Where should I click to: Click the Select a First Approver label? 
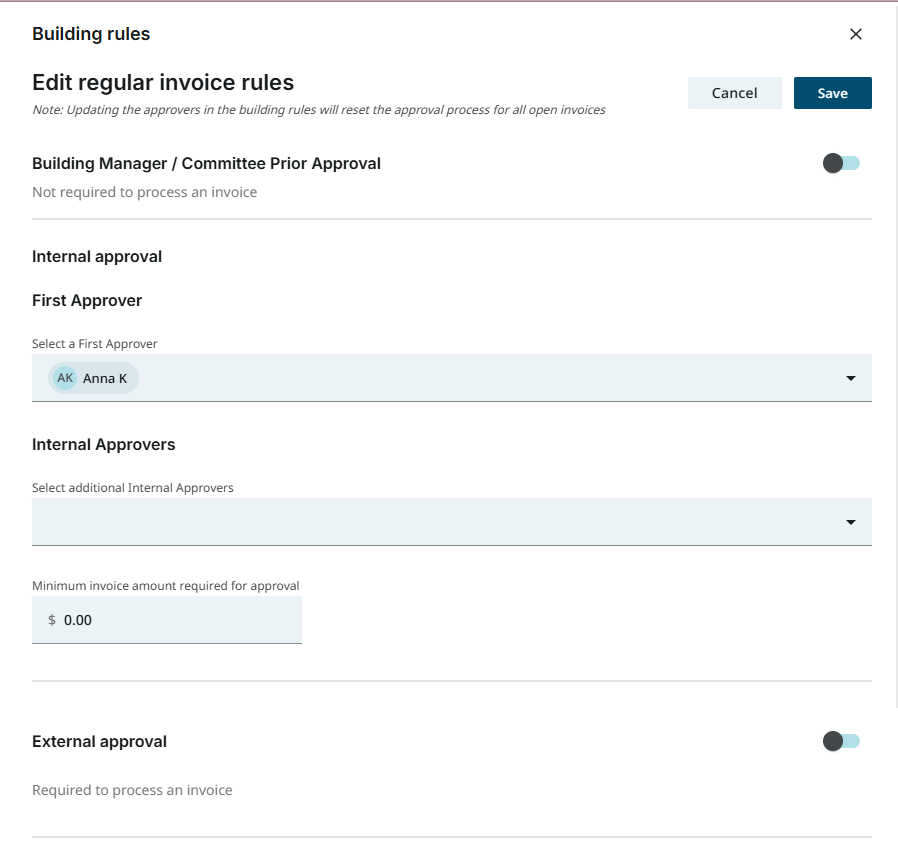[x=95, y=343]
